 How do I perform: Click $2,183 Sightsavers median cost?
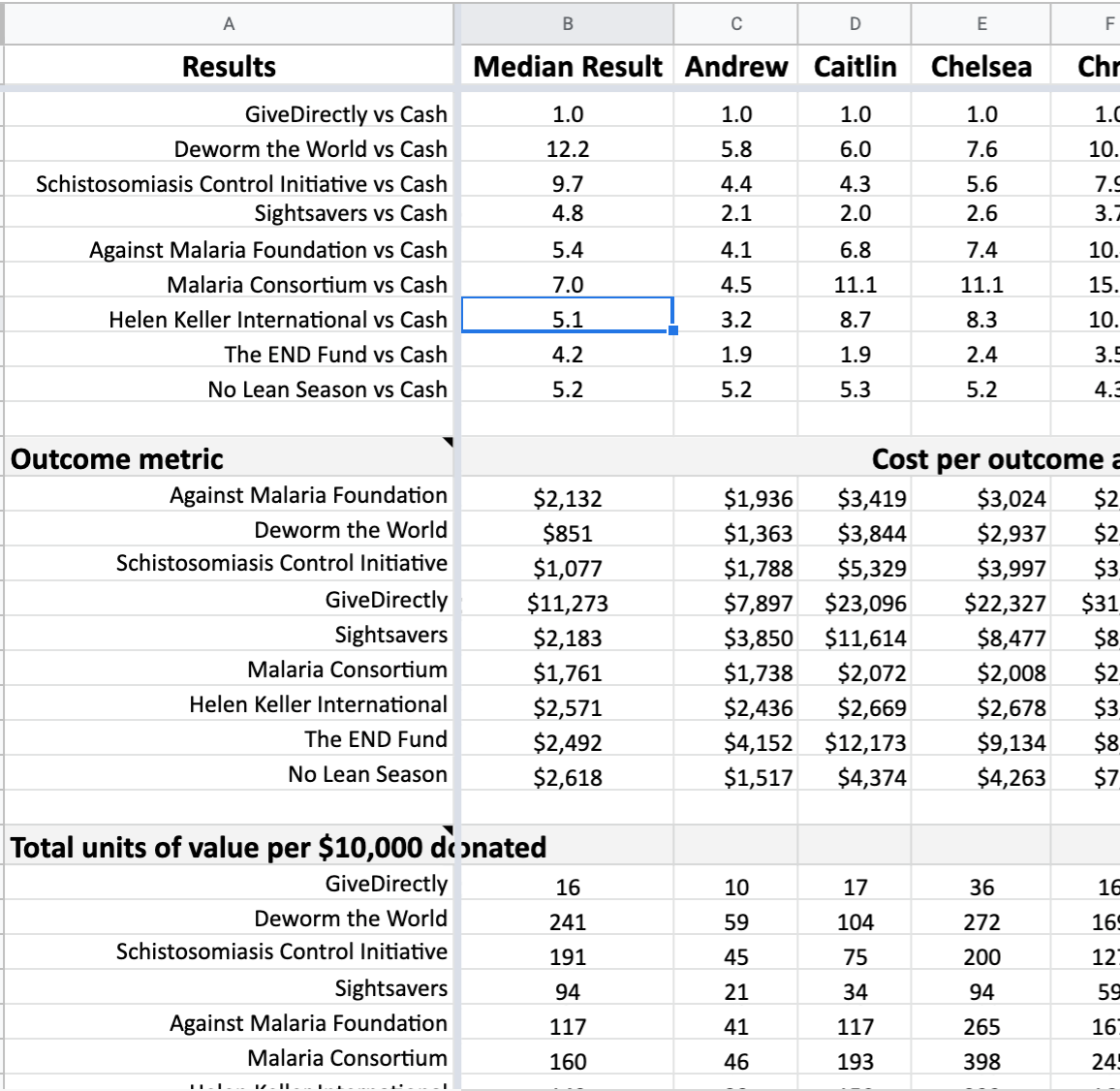pyautogui.click(x=568, y=638)
